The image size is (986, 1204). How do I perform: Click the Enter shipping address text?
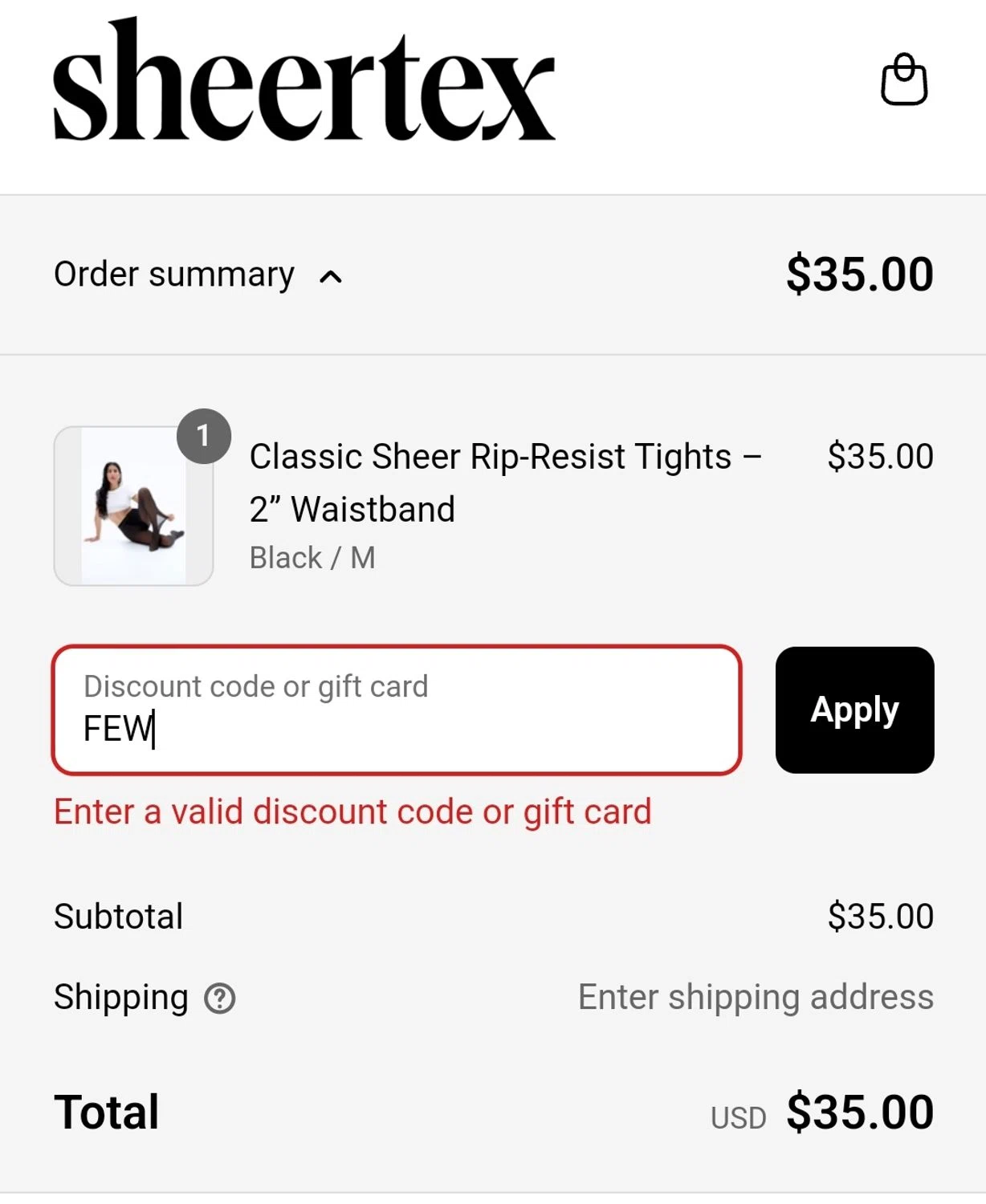pyautogui.click(x=756, y=998)
